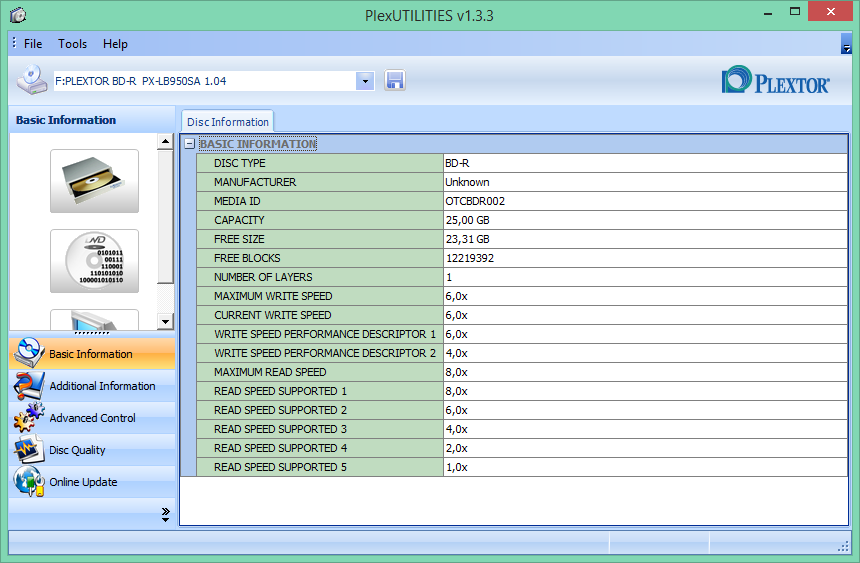Click the F:PLEXTOR BD-R drive combo box
The image size is (860, 563).
click(x=214, y=81)
